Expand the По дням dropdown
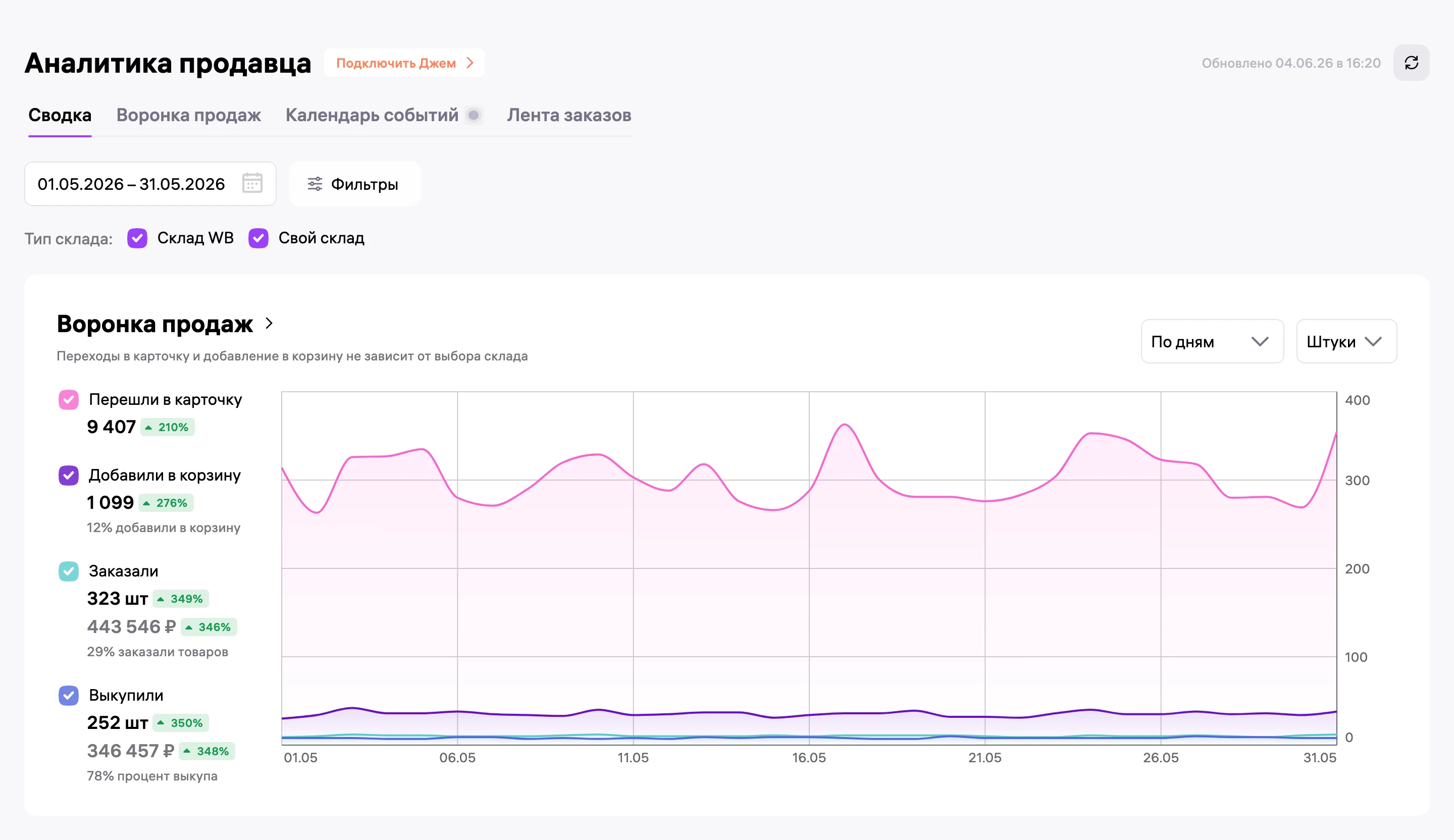This screenshot has height=840, width=1454. [x=1212, y=342]
